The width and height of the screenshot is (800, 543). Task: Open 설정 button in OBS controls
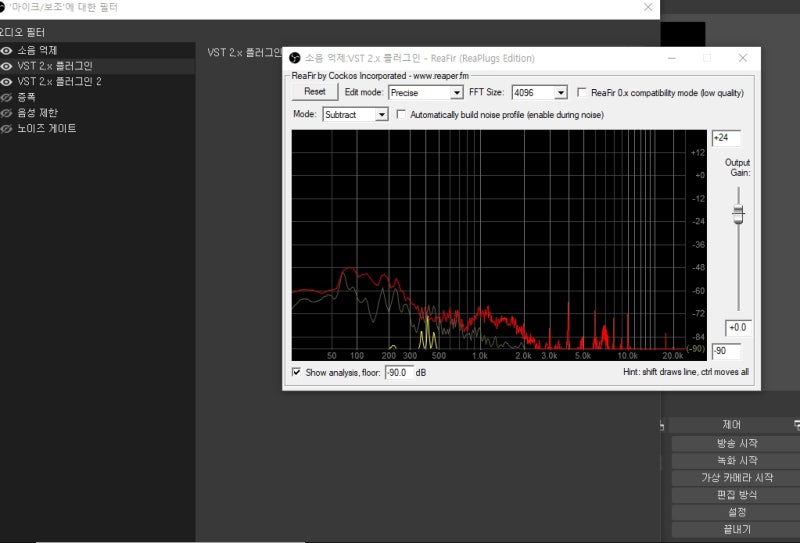pos(736,512)
